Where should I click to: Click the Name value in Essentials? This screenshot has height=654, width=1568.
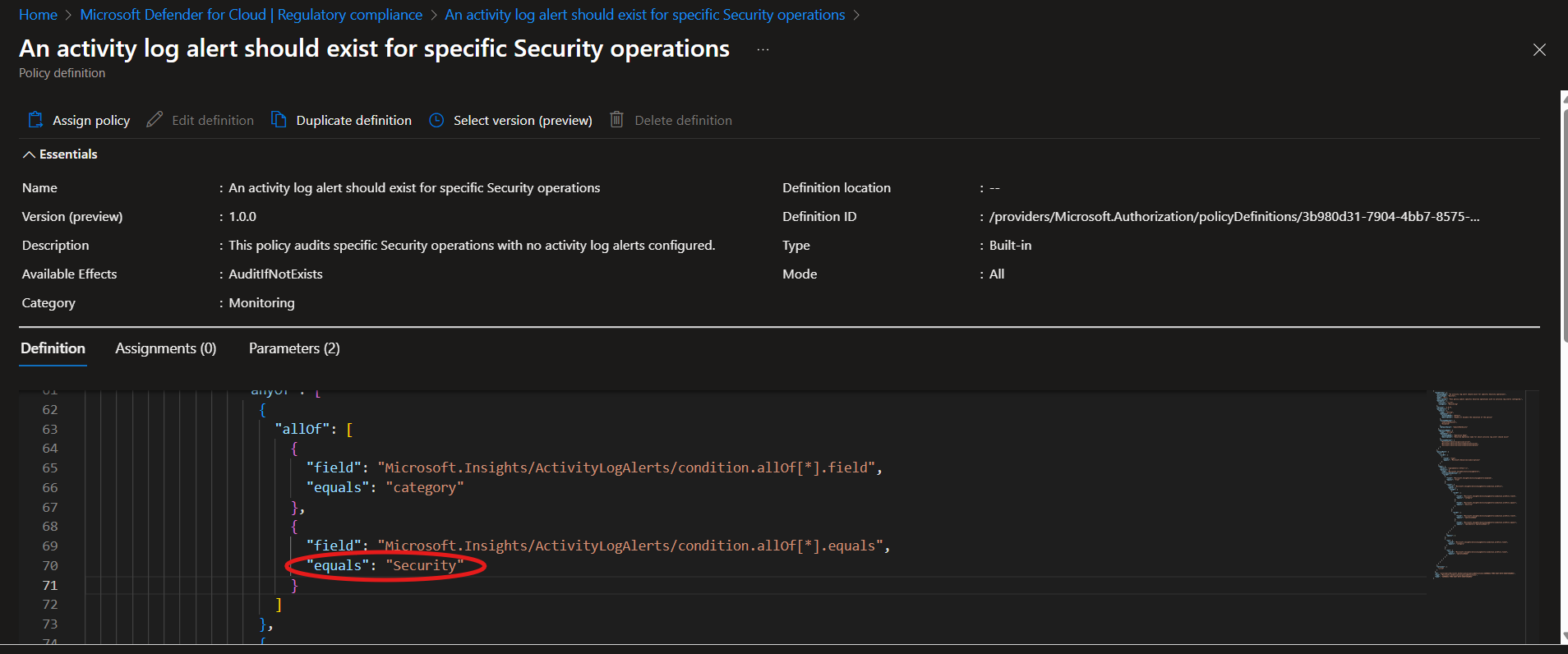[414, 188]
